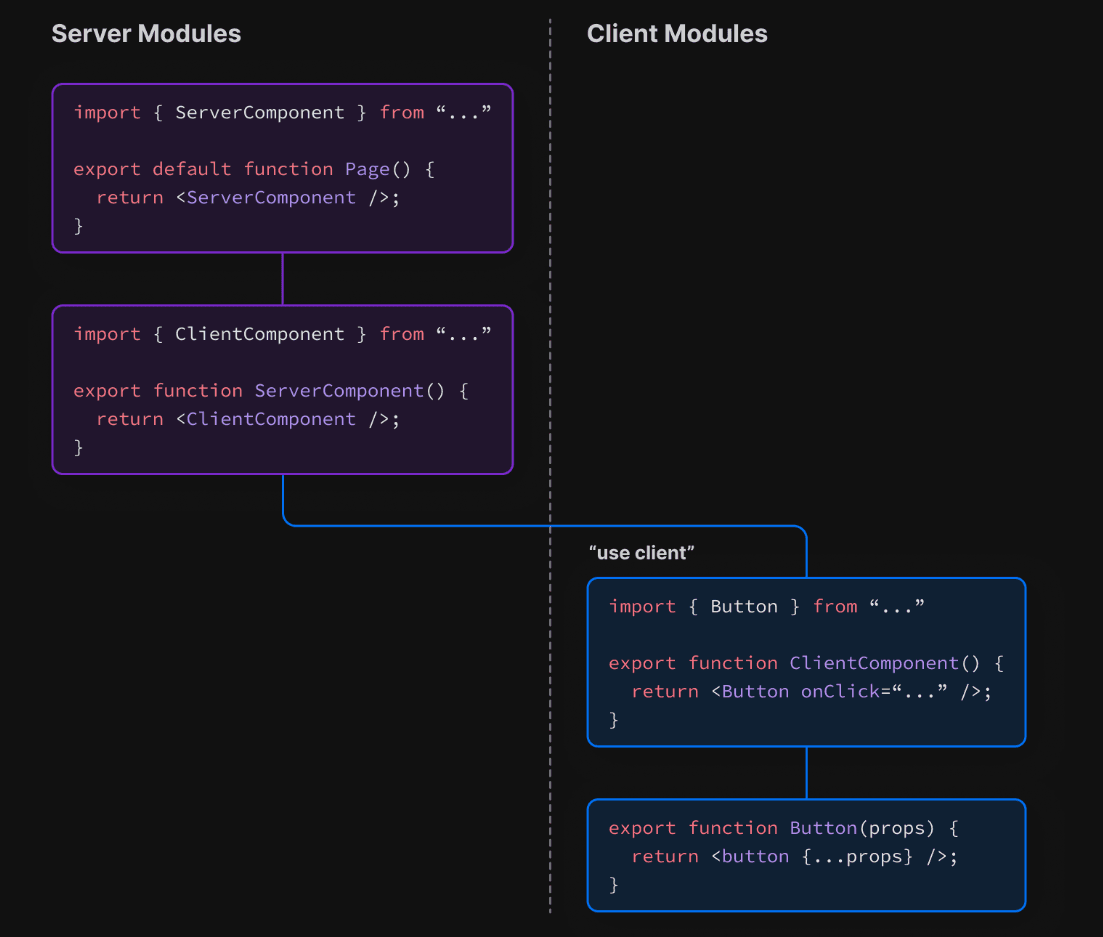1103x937 pixels.
Task: Select the ServerComponent code block
Action: pos(283,390)
